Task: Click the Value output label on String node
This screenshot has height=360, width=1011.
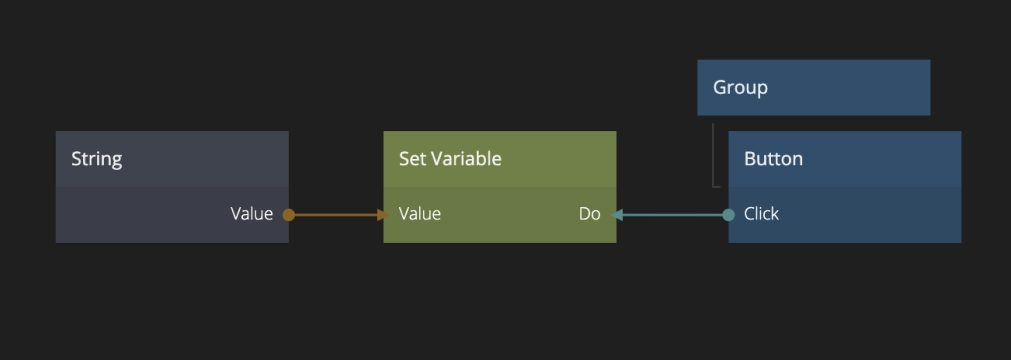Action: tap(251, 214)
